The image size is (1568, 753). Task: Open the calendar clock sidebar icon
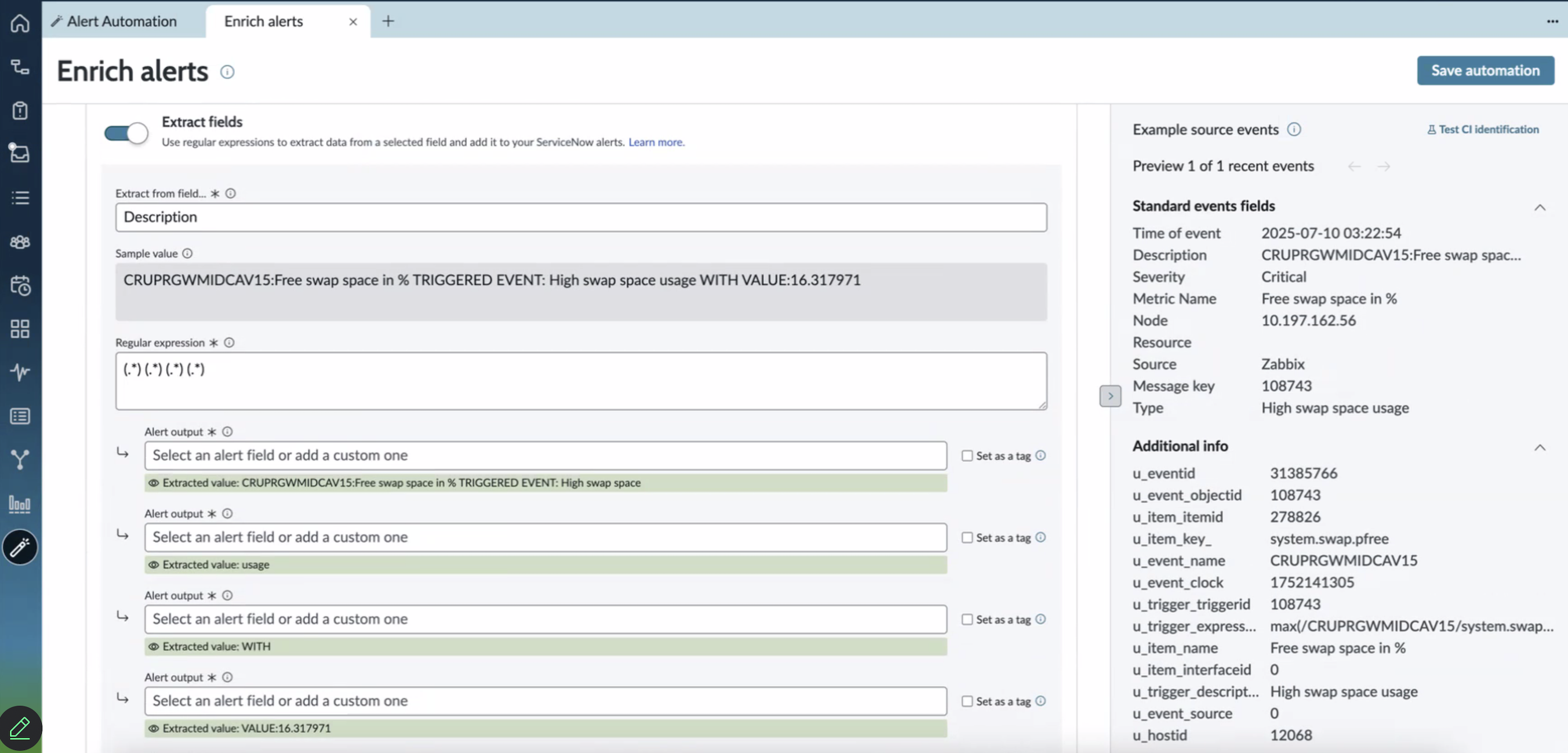(x=20, y=285)
